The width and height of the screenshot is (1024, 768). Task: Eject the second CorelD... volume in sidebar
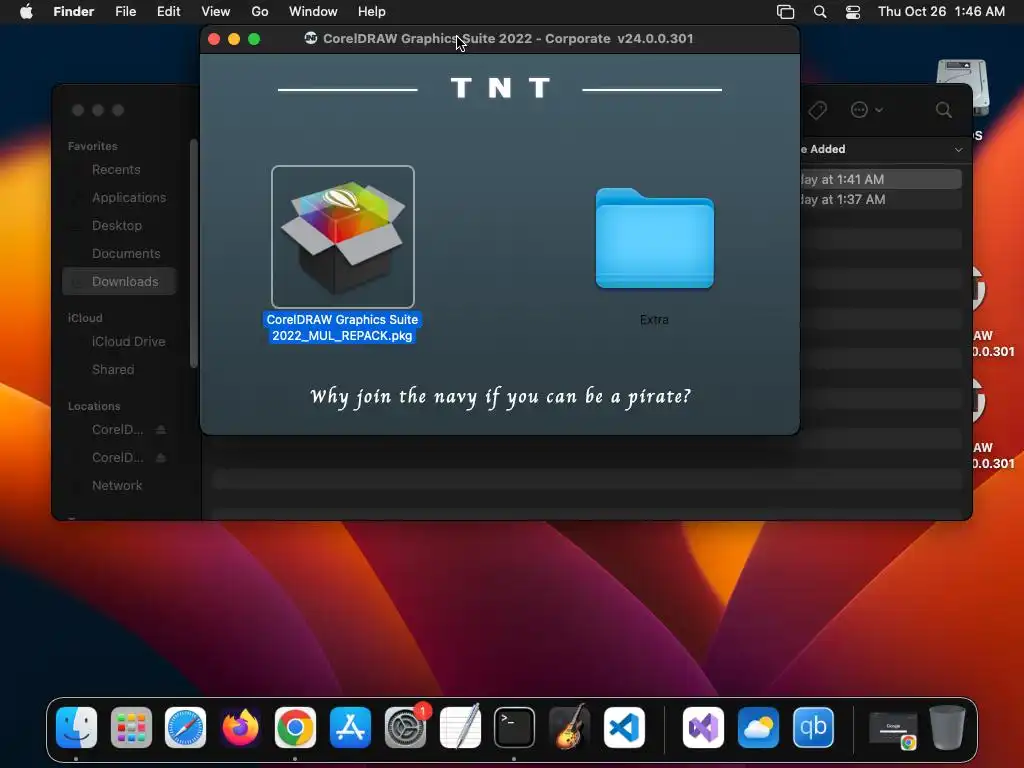[161, 458]
